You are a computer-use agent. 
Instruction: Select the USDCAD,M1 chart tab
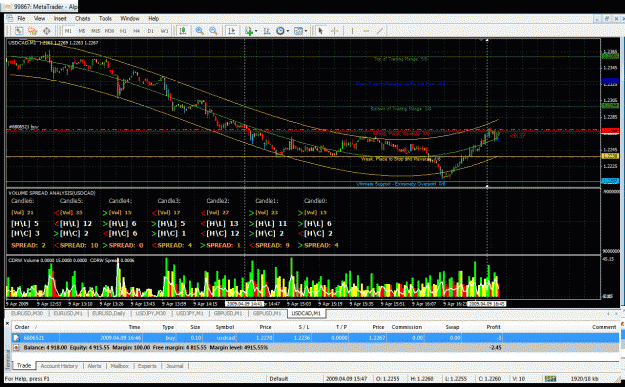pos(306,314)
